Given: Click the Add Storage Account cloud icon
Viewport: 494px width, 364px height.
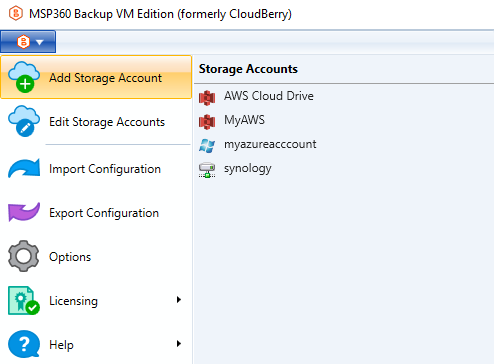Looking at the screenshot, I should [24, 77].
